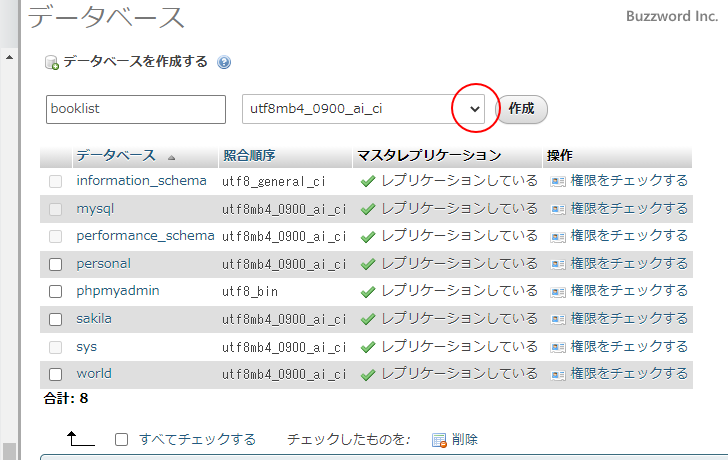Viewport: 728px width, 460px height.
Task: Click 権限をチェックする for mysql
Action: (x=629, y=209)
